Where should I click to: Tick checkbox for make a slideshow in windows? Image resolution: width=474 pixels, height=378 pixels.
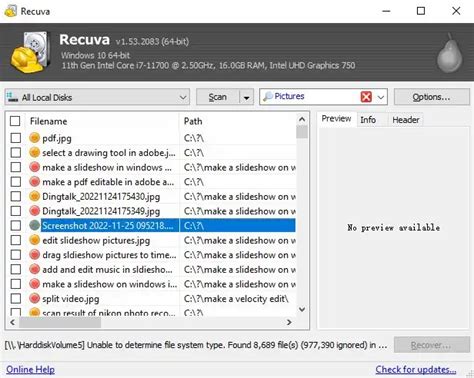tap(16, 167)
